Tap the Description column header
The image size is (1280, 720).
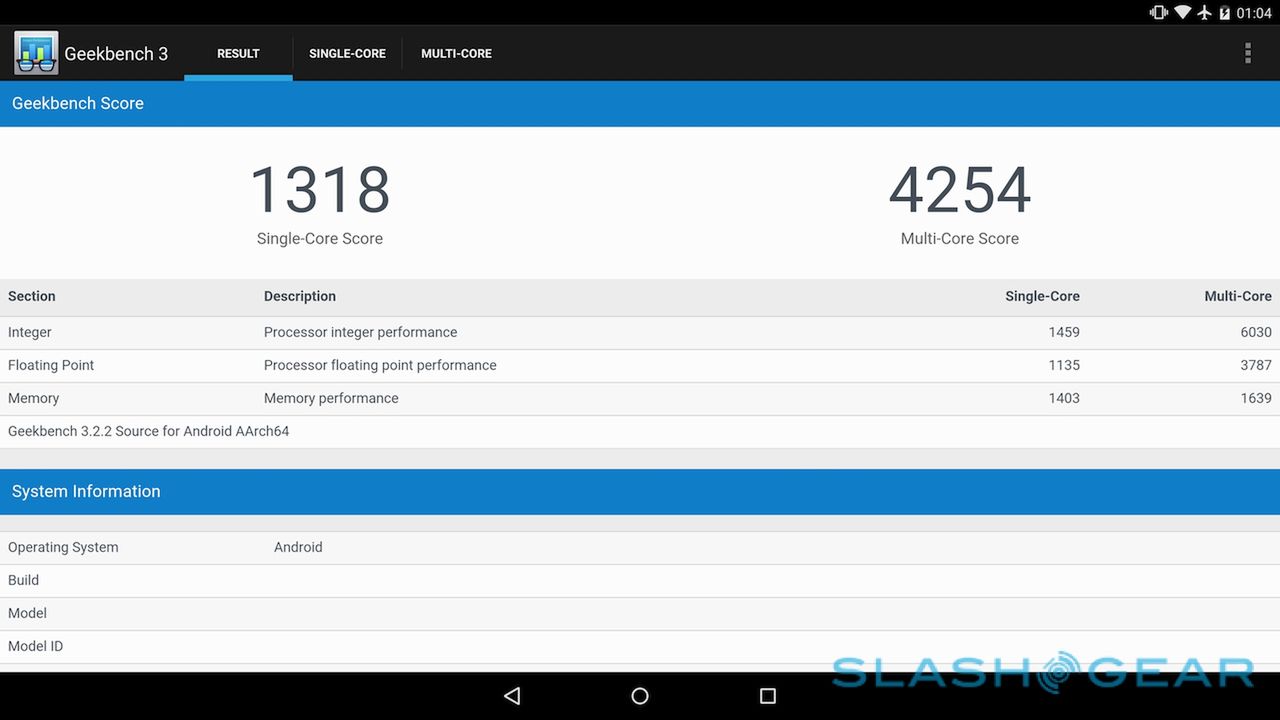click(x=300, y=296)
